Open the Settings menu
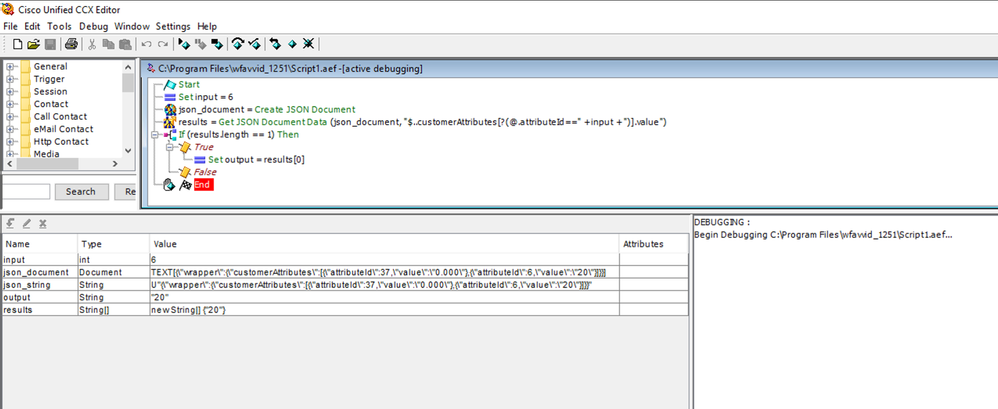The width and height of the screenshot is (998, 409). coord(173,26)
